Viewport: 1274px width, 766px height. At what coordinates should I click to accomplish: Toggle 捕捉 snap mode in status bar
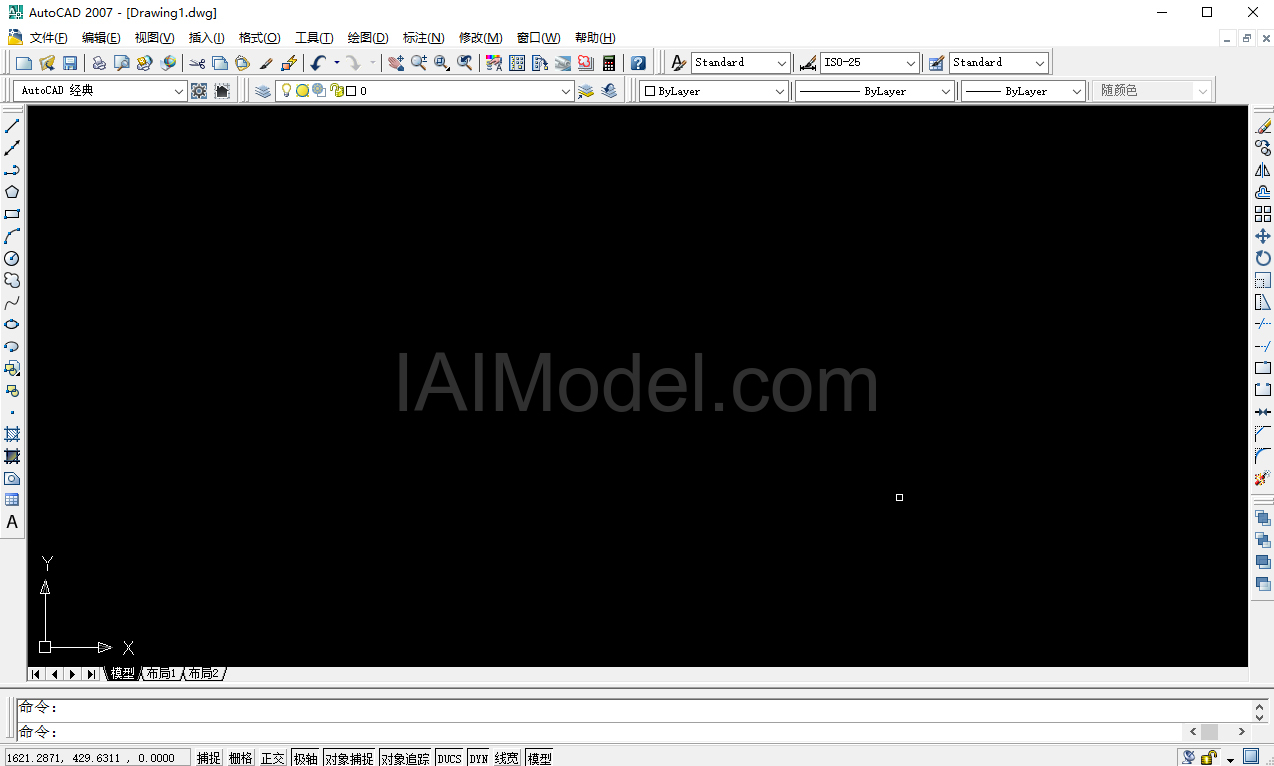208,758
